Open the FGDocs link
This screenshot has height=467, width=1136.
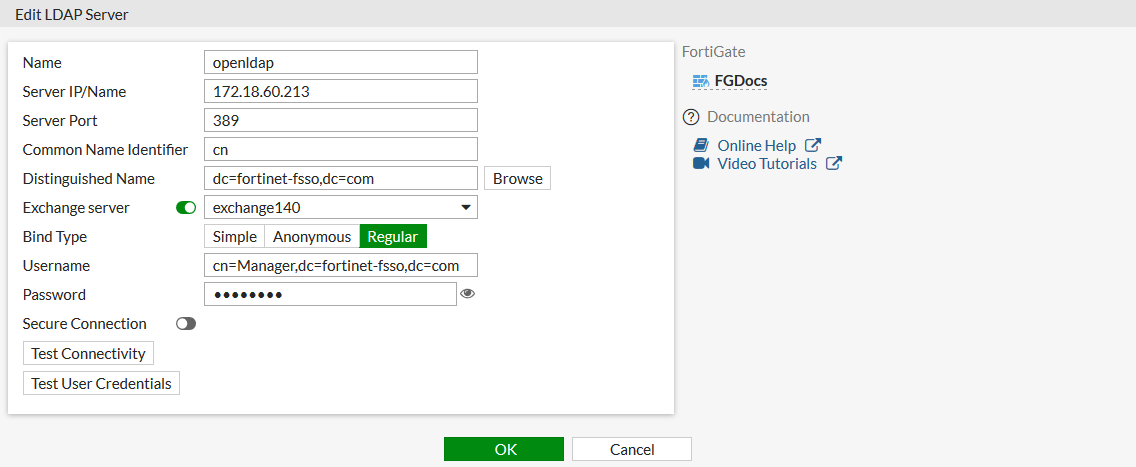pos(741,81)
